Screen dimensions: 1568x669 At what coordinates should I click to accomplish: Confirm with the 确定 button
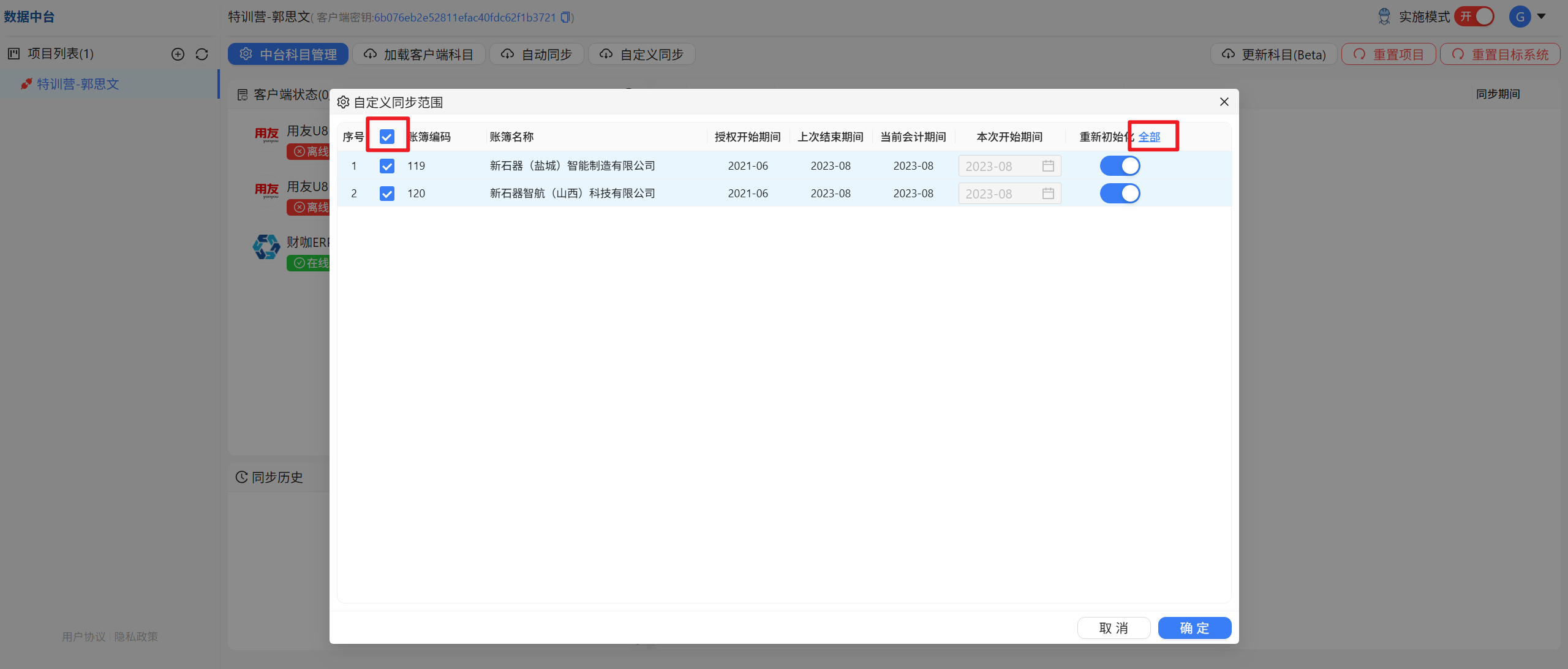click(1194, 628)
